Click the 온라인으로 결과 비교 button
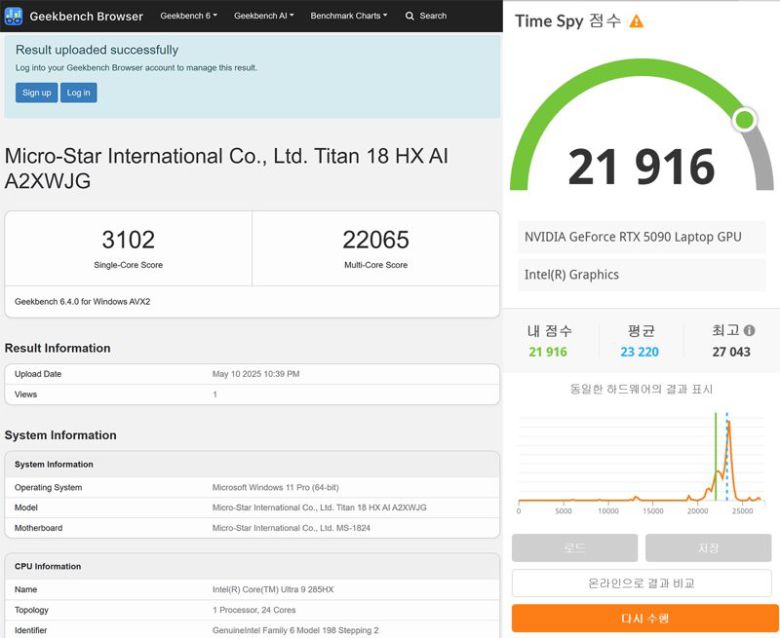The image size is (780, 638). point(641,583)
